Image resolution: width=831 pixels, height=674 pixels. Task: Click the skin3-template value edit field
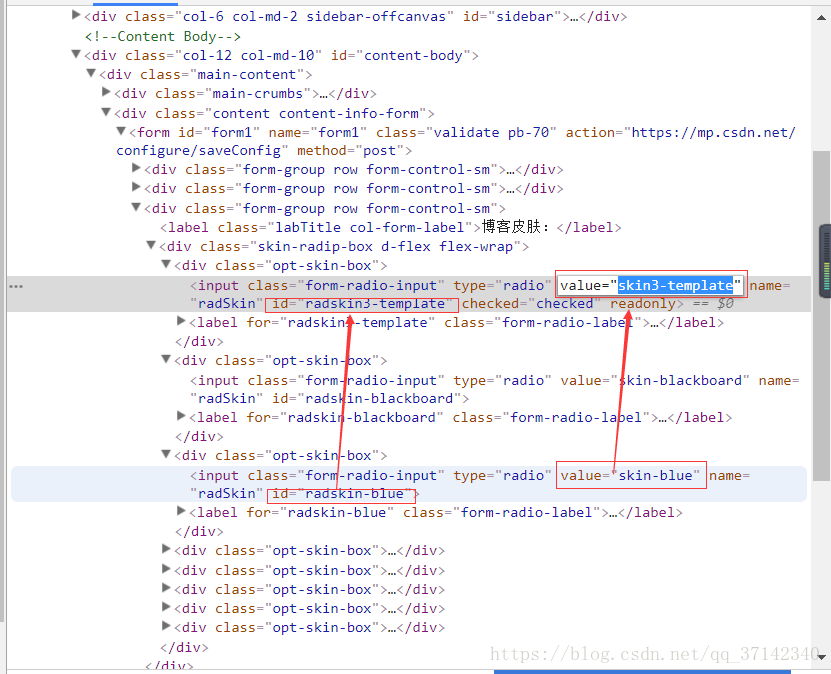tap(650, 286)
